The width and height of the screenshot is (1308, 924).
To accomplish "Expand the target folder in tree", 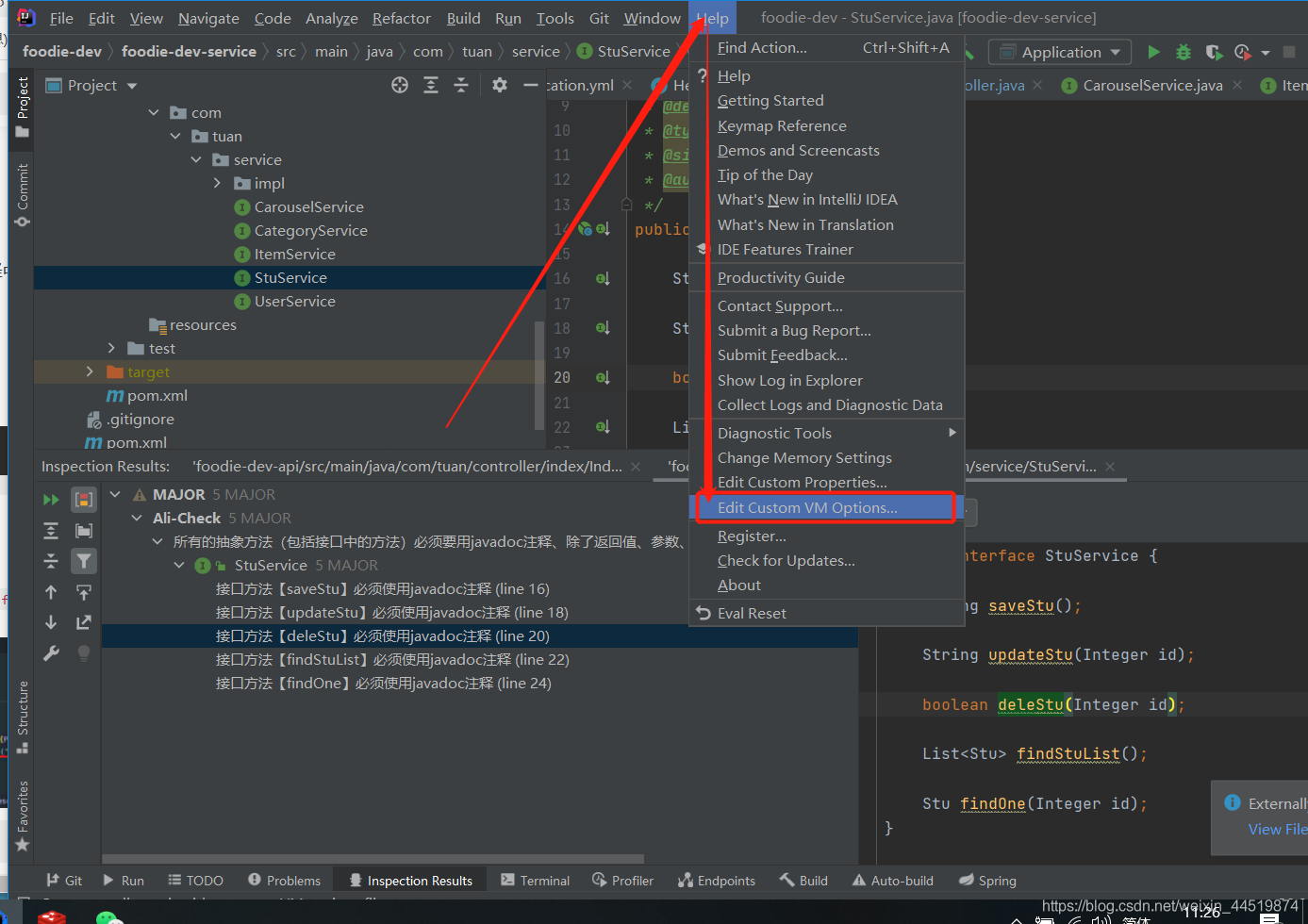I will coord(90,372).
